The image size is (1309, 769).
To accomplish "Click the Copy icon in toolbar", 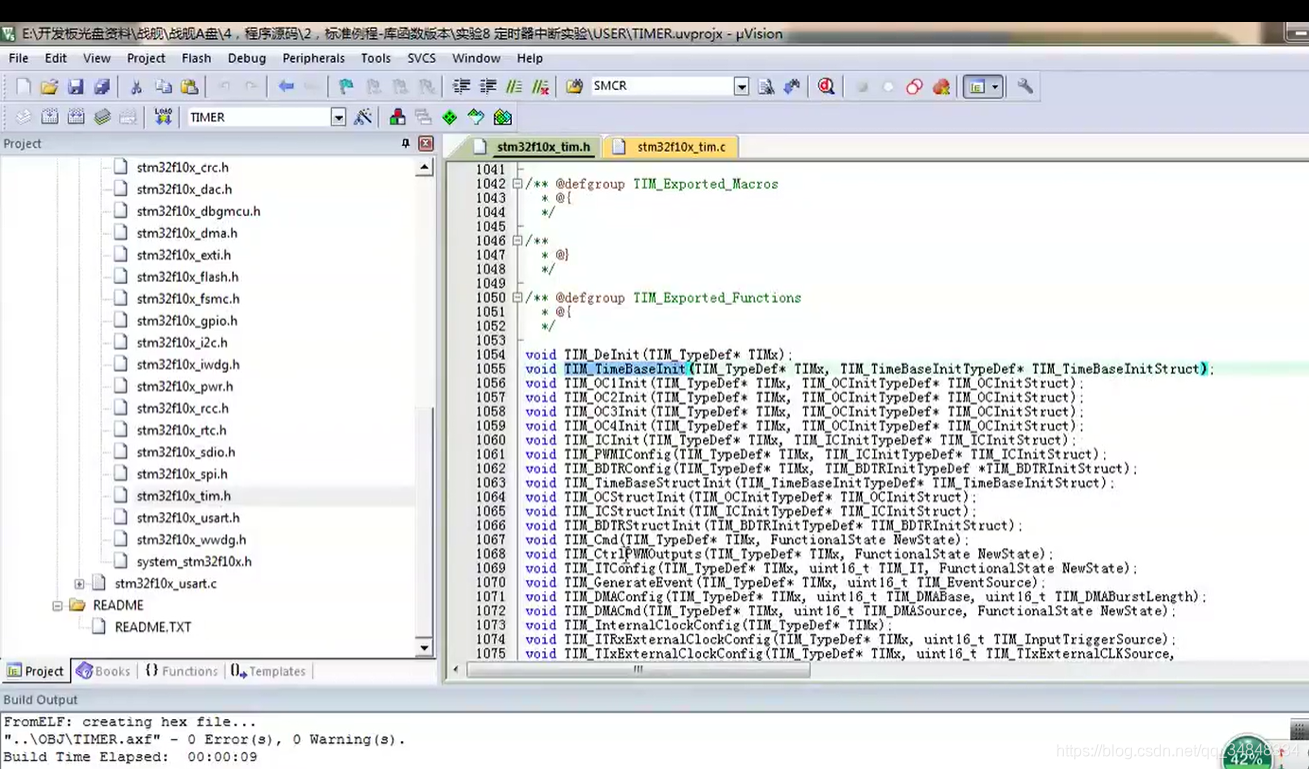I will point(162,87).
